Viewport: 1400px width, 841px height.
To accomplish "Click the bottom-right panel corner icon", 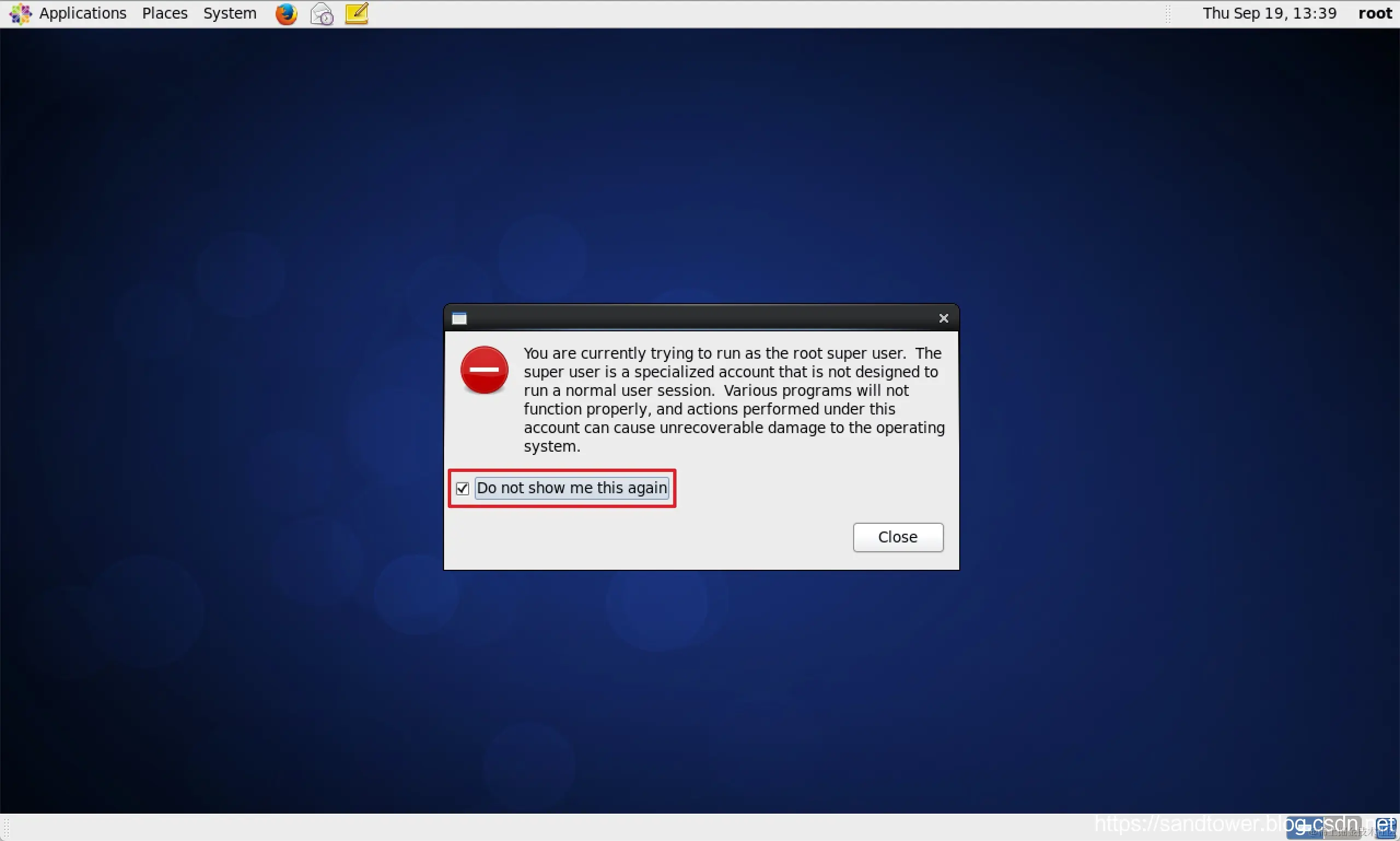I will tap(1386, 828).
